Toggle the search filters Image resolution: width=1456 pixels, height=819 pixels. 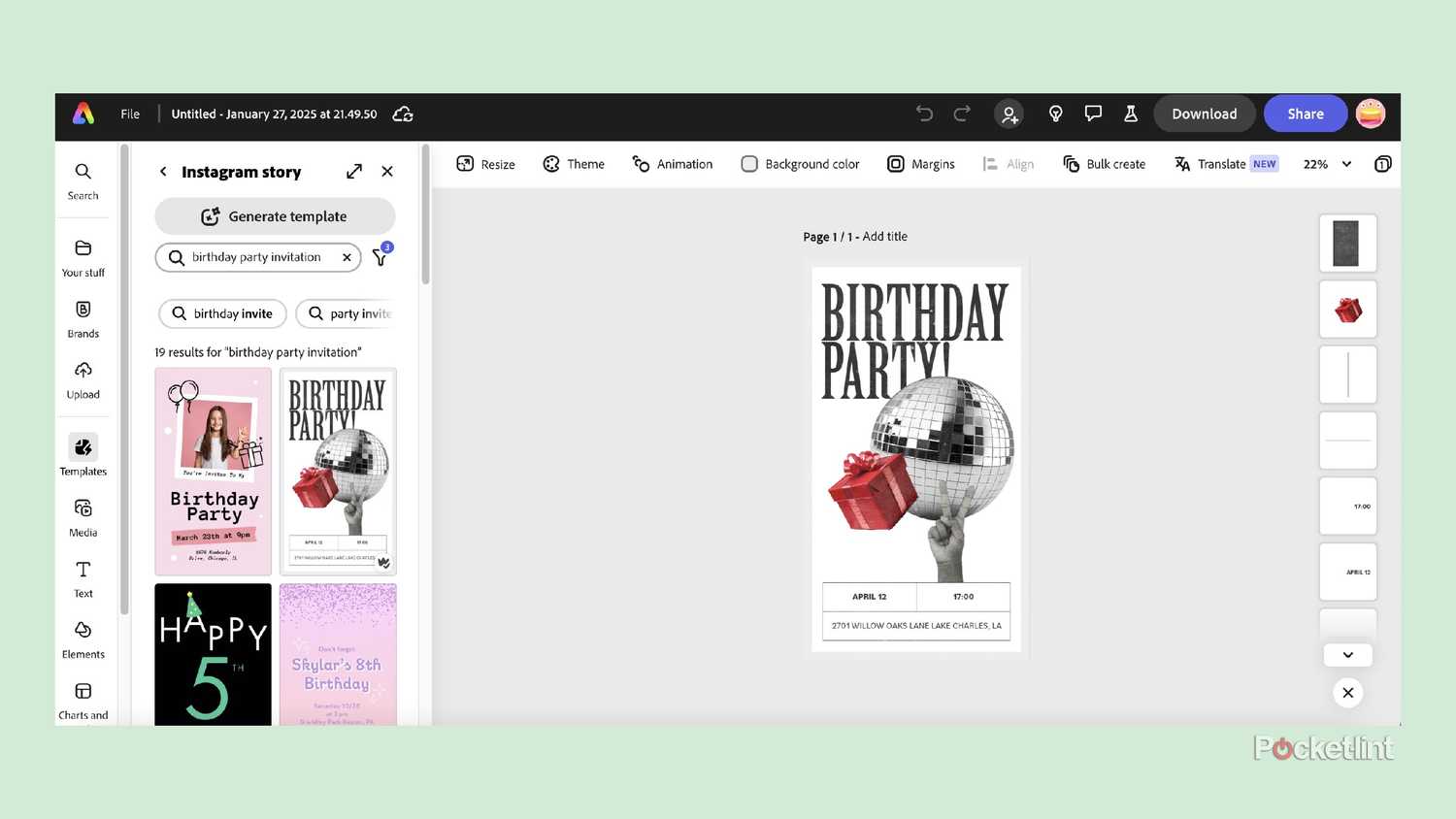click(380, 257)
